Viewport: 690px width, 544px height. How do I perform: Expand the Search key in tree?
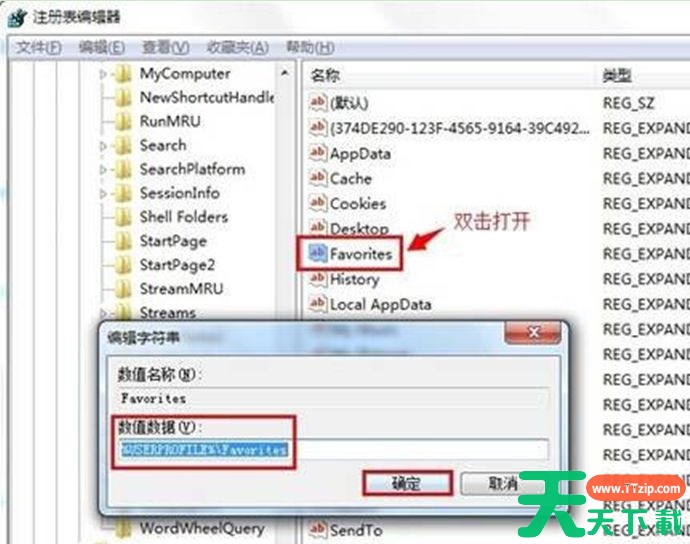[x=103, y=145]
